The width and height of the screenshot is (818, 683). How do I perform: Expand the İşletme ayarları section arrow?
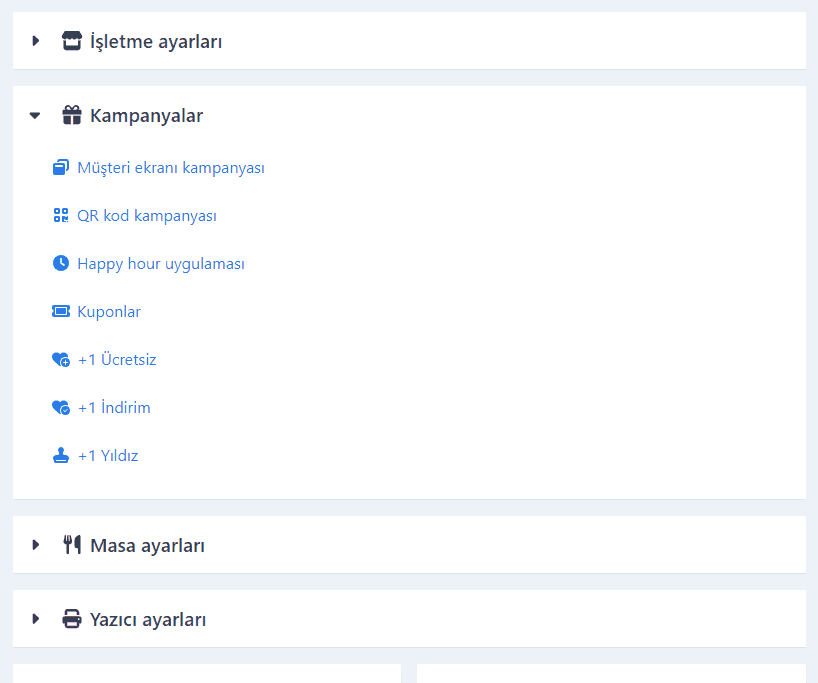point(35,41)
